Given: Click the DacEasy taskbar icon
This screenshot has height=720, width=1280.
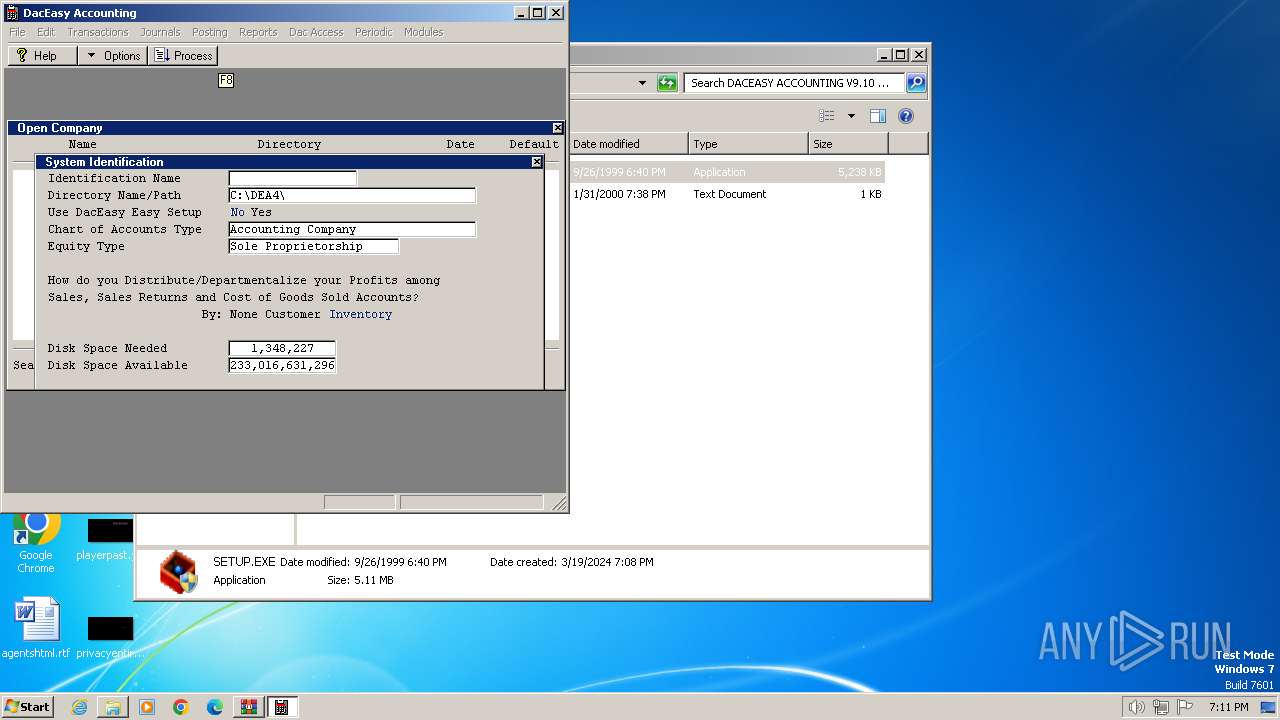Looking at the screenshot, I should (282, 707).
